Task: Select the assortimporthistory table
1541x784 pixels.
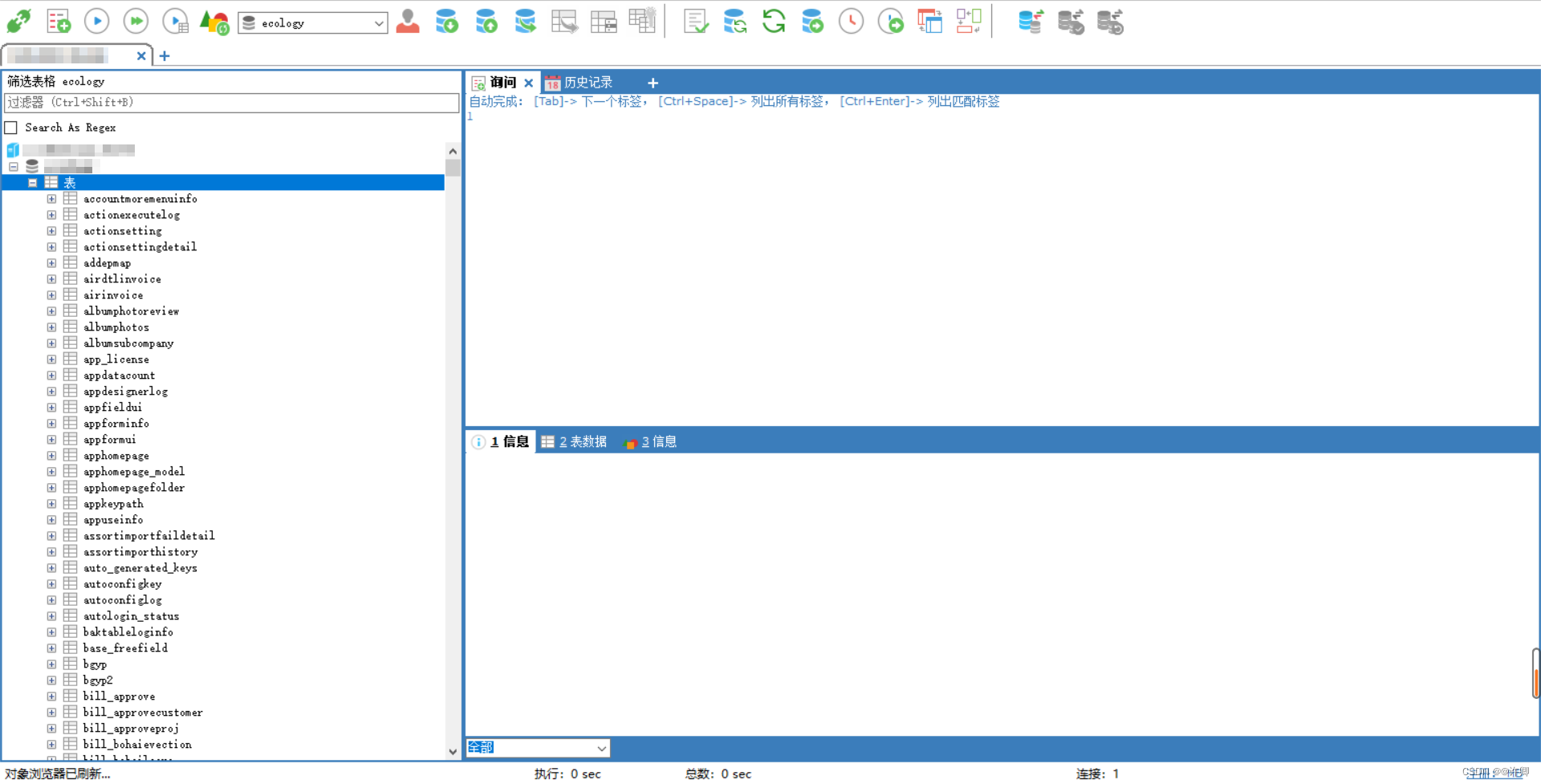Action: pos(140,552)
